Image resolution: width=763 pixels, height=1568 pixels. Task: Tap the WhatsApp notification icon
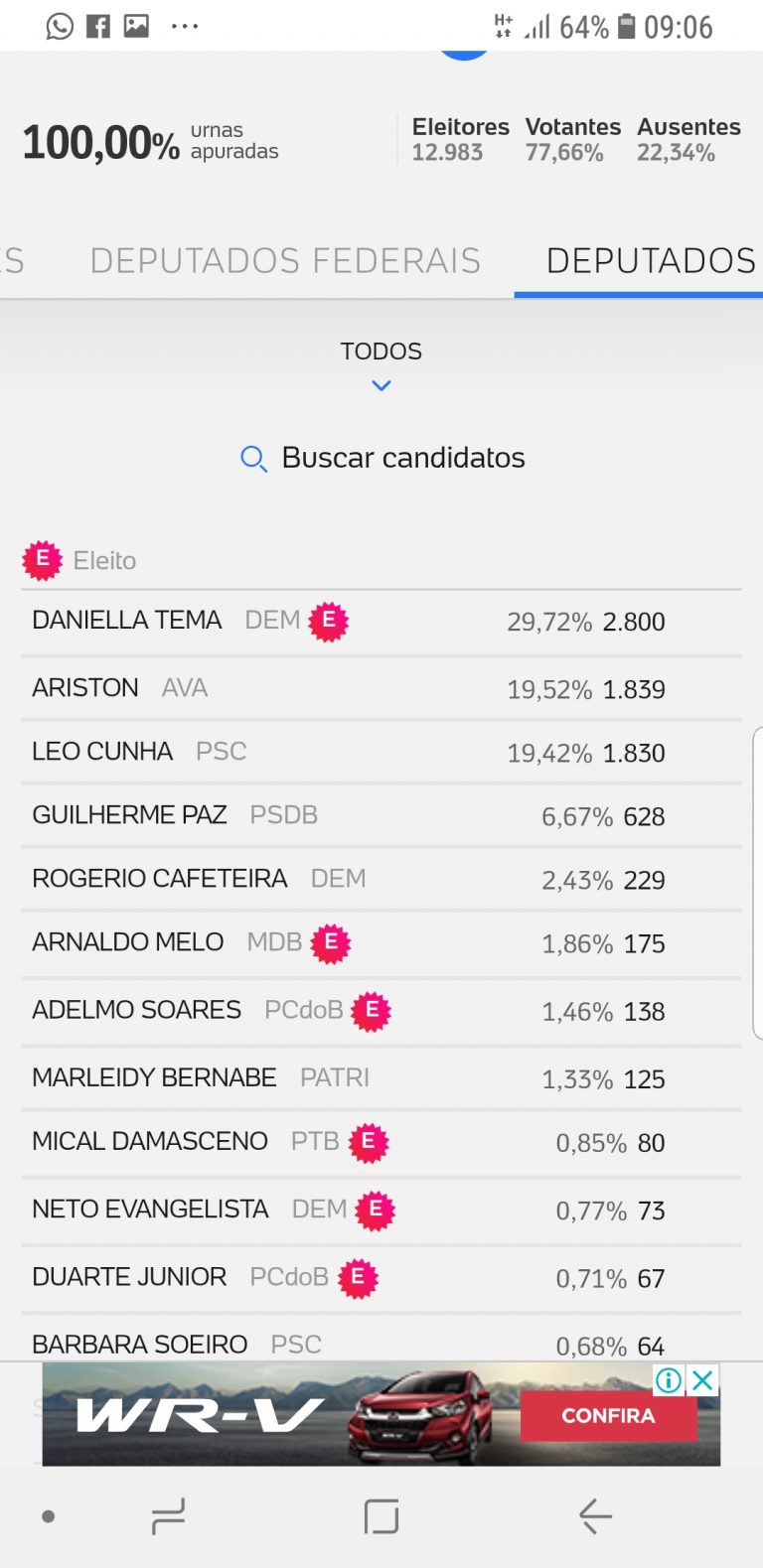click(60, 27)
